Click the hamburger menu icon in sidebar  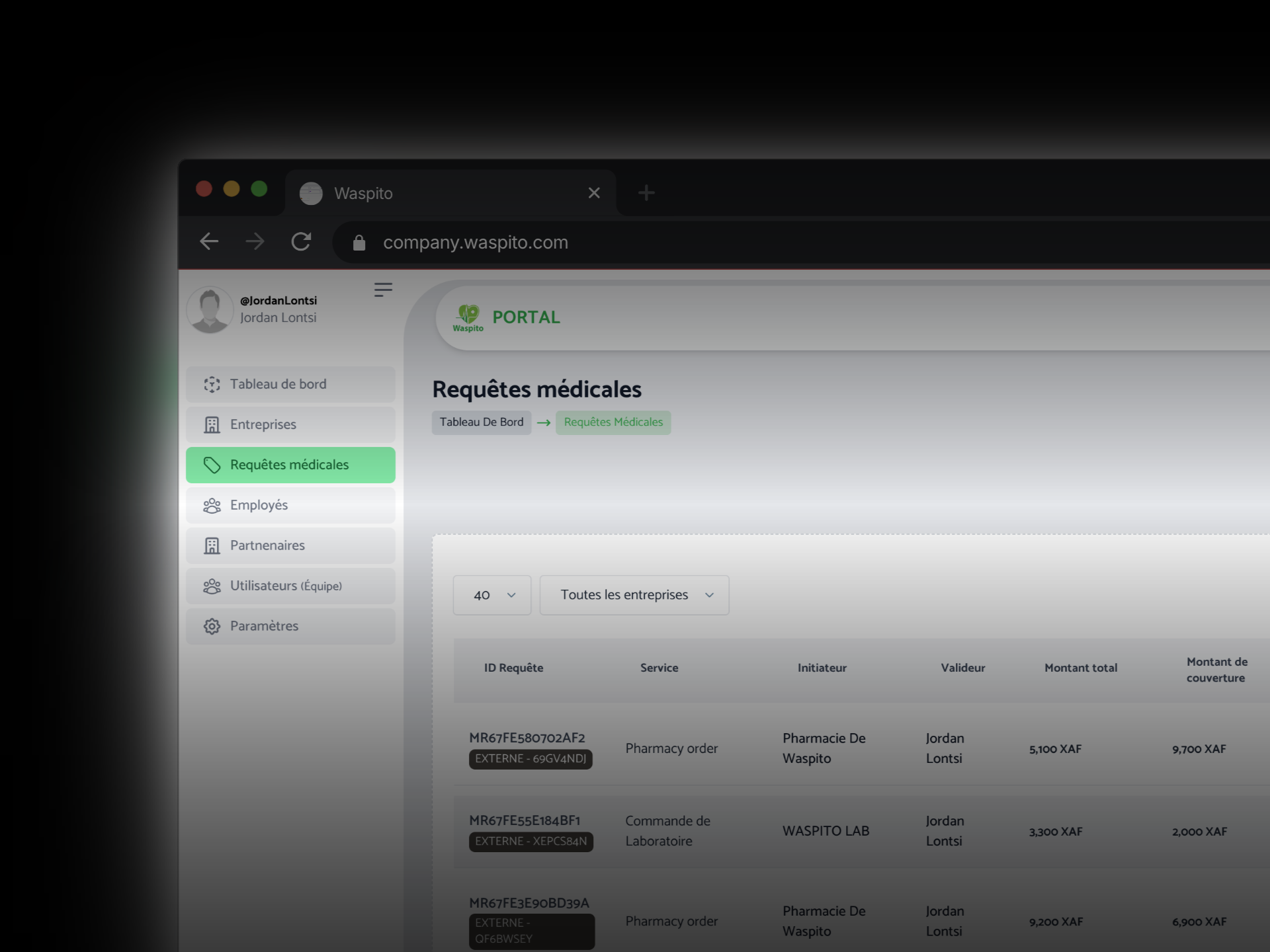coord(383,290)
